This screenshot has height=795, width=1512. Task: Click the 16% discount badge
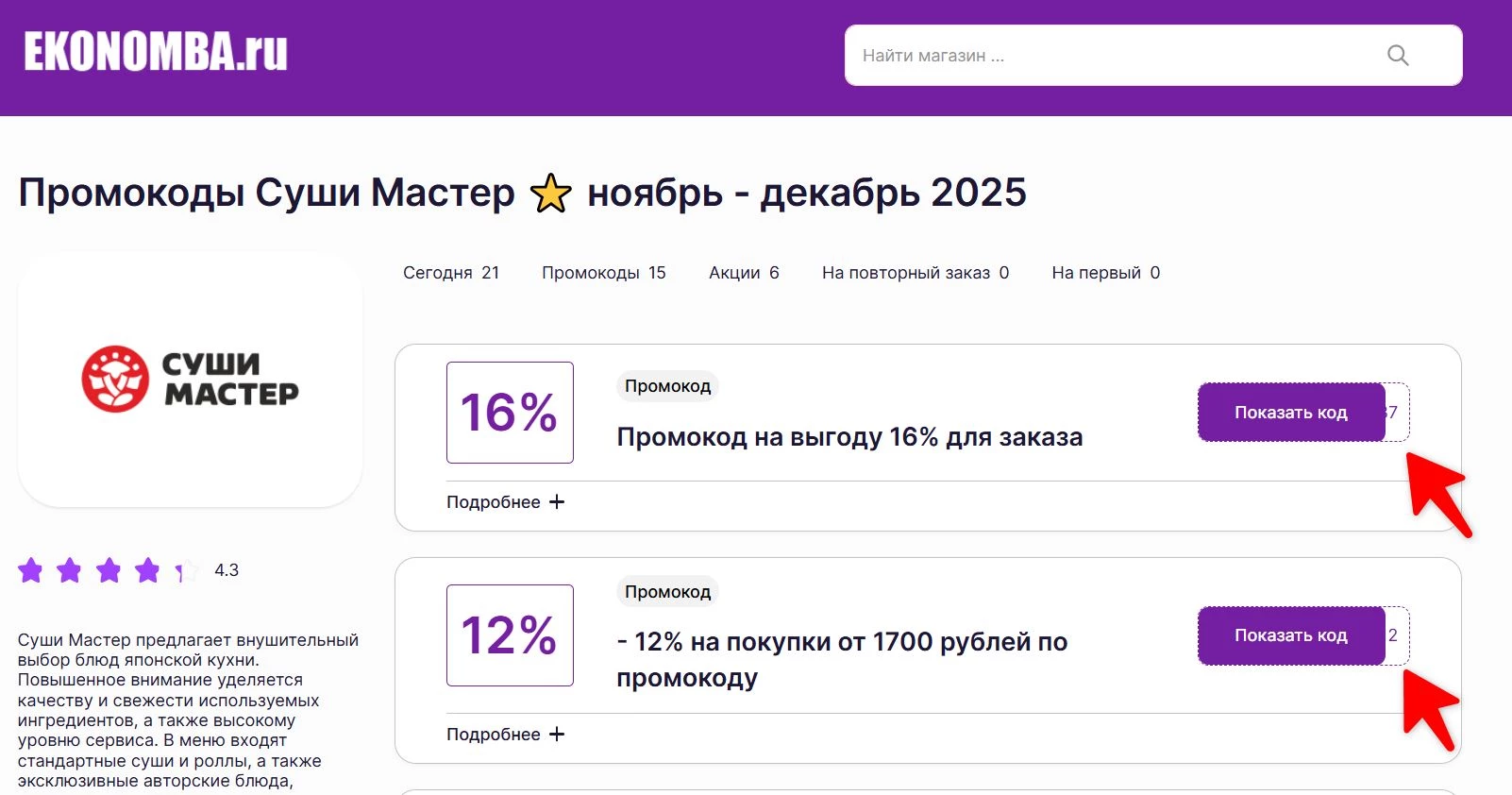[510, 413]
